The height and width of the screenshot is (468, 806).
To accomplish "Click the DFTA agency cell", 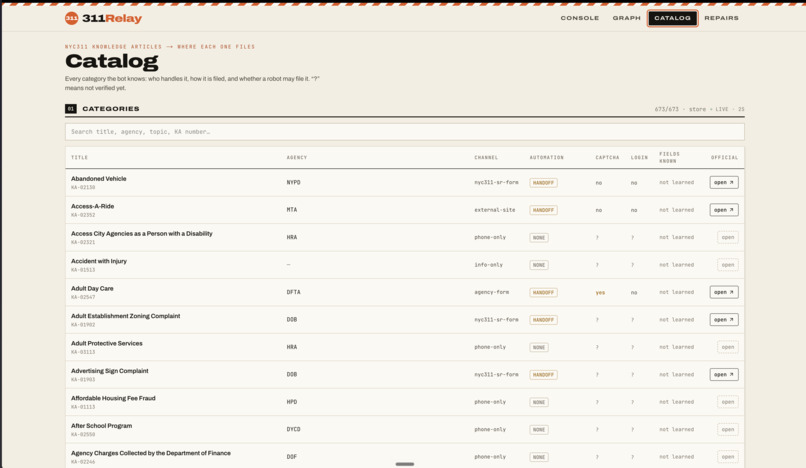I will point(294,292).
